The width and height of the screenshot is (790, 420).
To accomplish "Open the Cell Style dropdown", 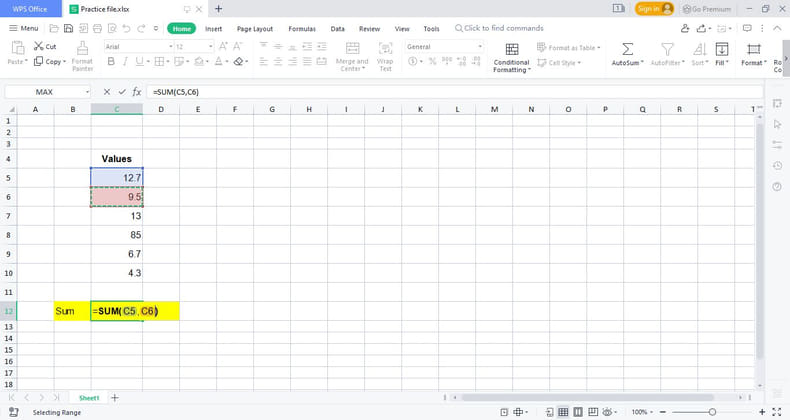I will [x=559, y=62].
